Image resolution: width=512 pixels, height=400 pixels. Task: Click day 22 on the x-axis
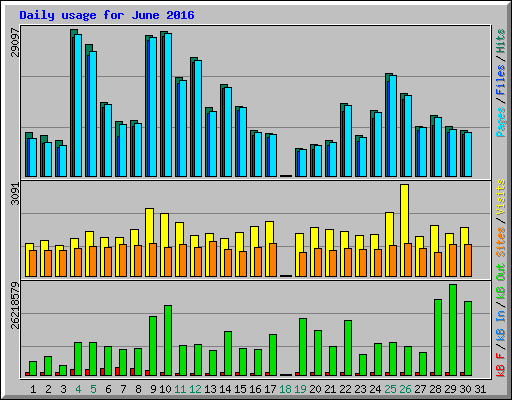[345, 389]
